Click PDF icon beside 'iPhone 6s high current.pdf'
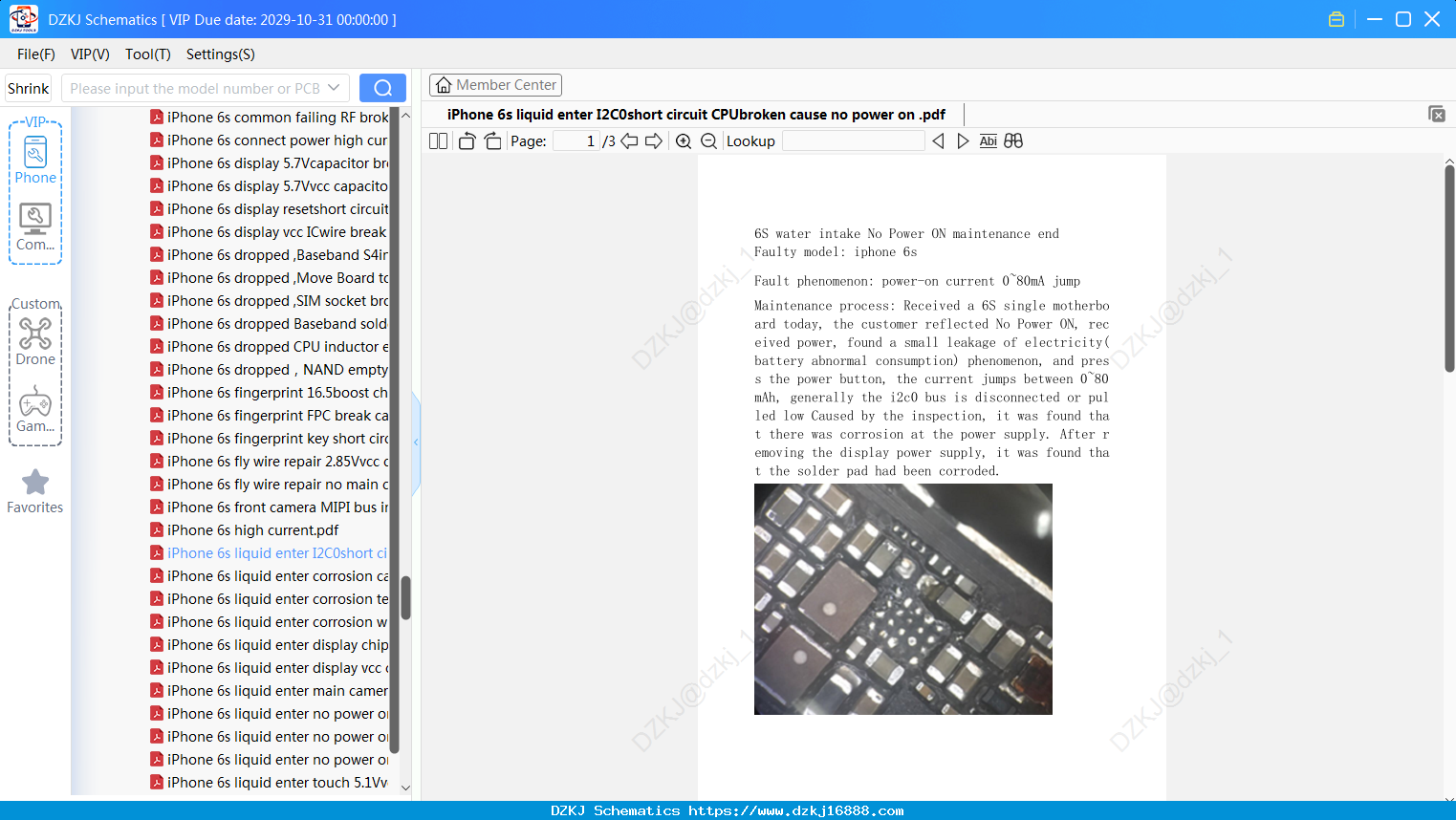This screenshot has height=820, width=1456. click(157, 529)
